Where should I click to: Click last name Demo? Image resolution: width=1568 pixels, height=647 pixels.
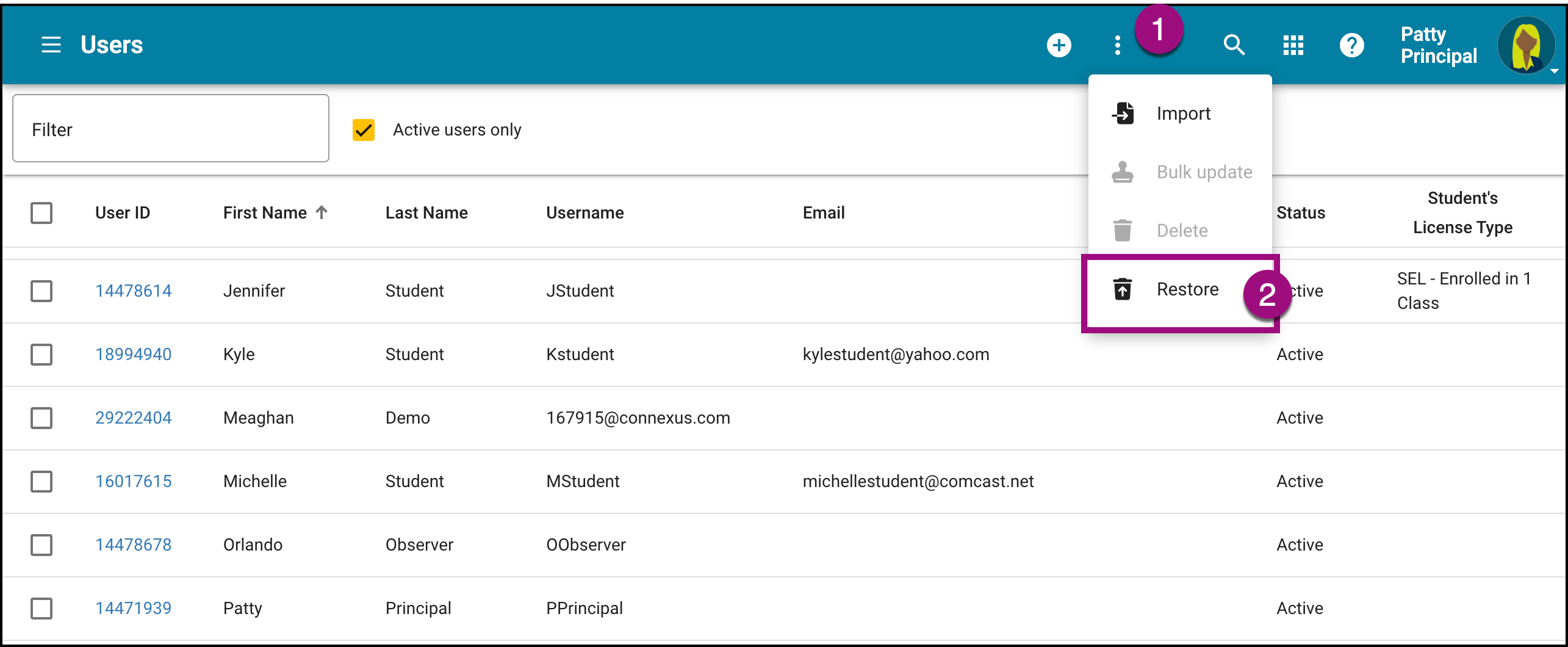pyautogui.click(x=408, y=418)
